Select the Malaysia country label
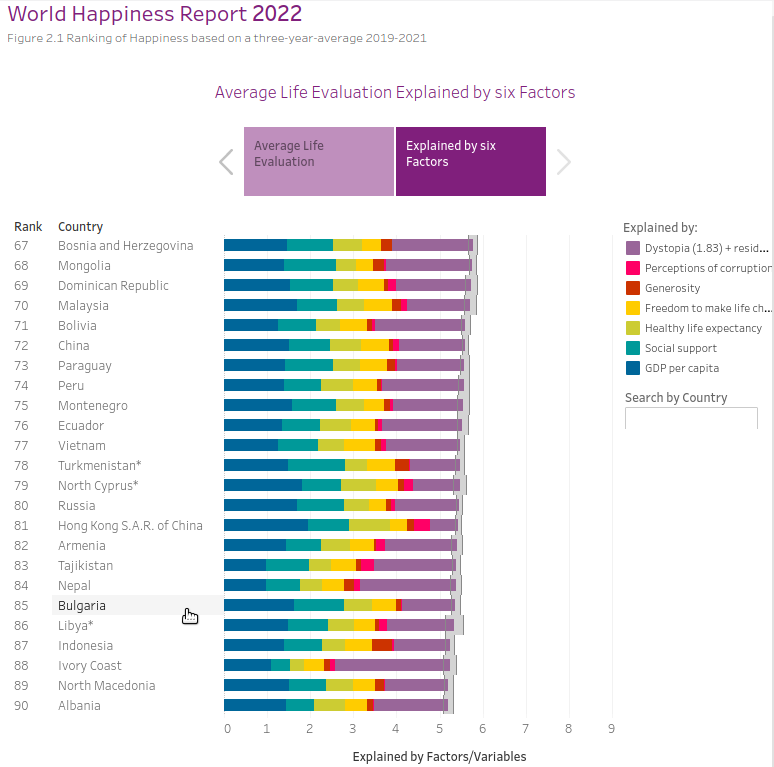Image resolution: width=774 pixels, height=767 pixels. (83, 306)
